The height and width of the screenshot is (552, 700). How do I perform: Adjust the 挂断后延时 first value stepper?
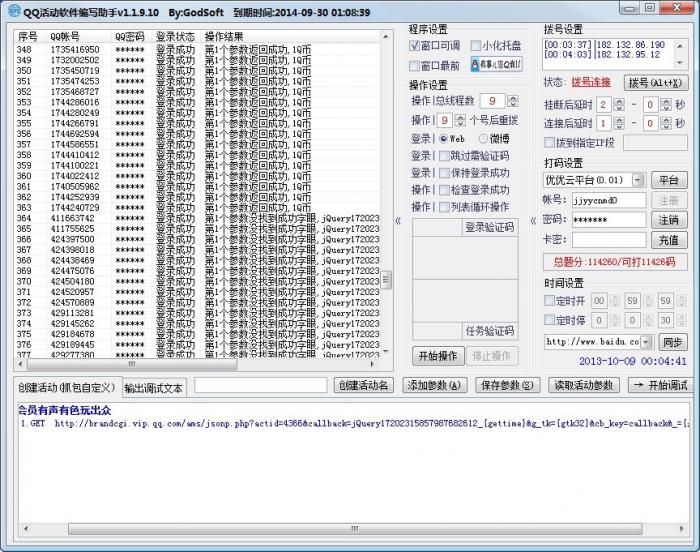coord(619,105)
